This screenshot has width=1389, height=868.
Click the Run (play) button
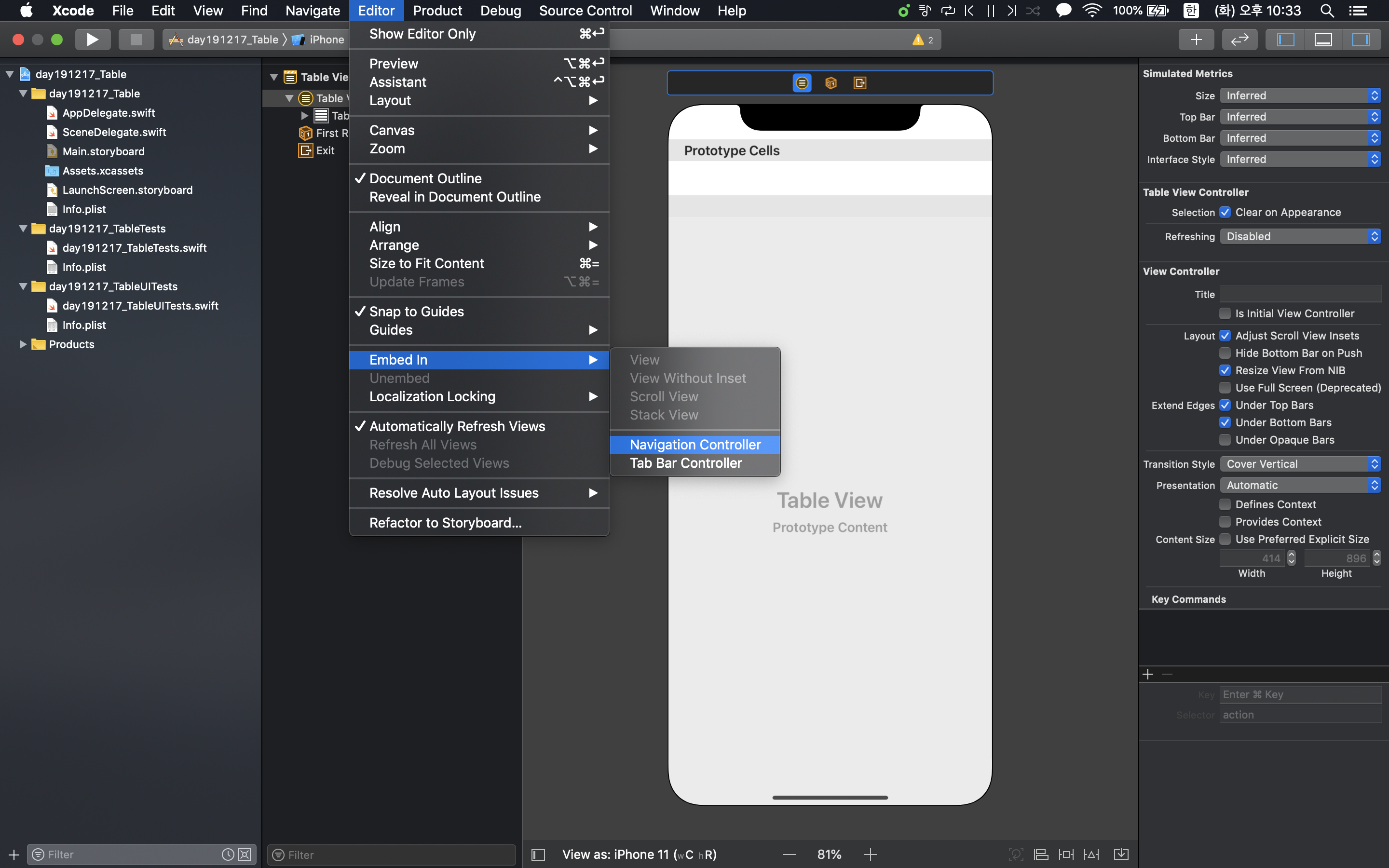point(92,39)
